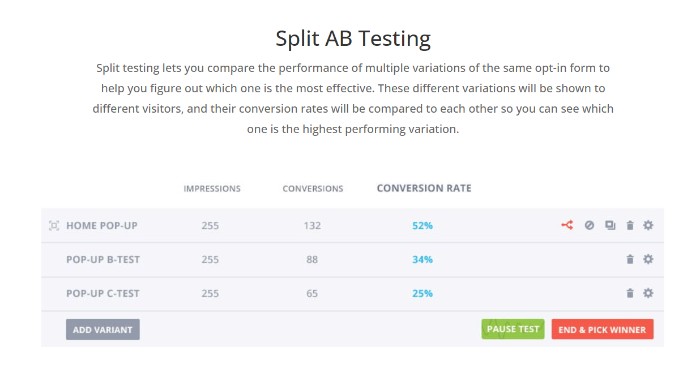
Task: Click the Pop-Up C-Test row name
Action: (103, 293)
